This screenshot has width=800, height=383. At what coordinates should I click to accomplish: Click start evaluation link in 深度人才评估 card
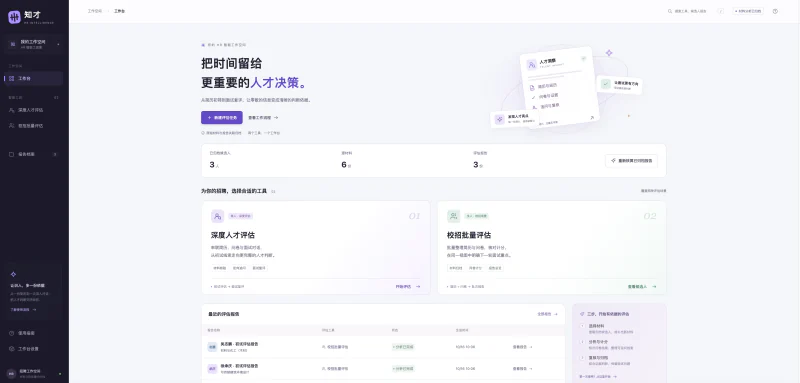(x=408, y=287)
